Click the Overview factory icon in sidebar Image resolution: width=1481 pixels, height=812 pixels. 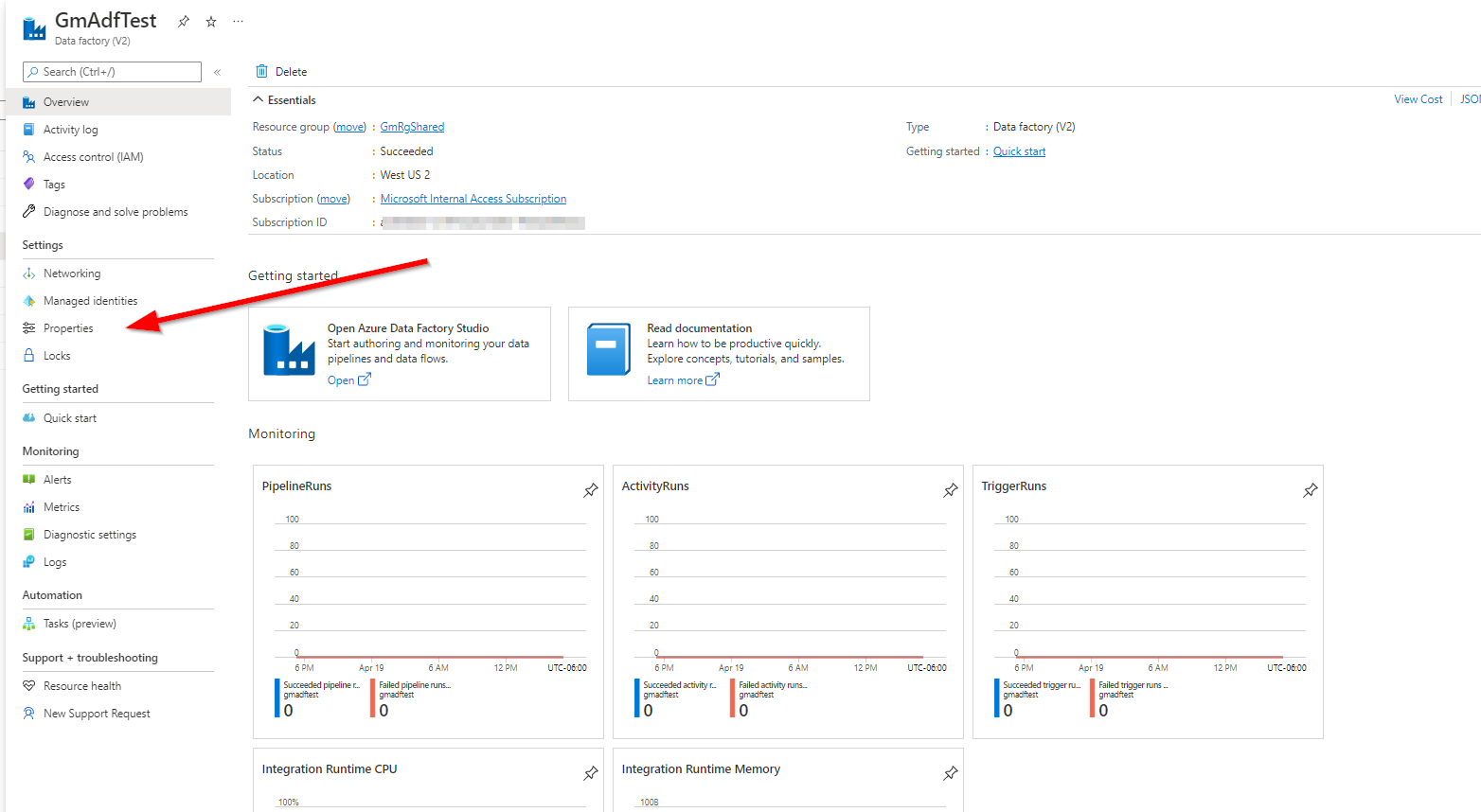[x=29, y=102]
